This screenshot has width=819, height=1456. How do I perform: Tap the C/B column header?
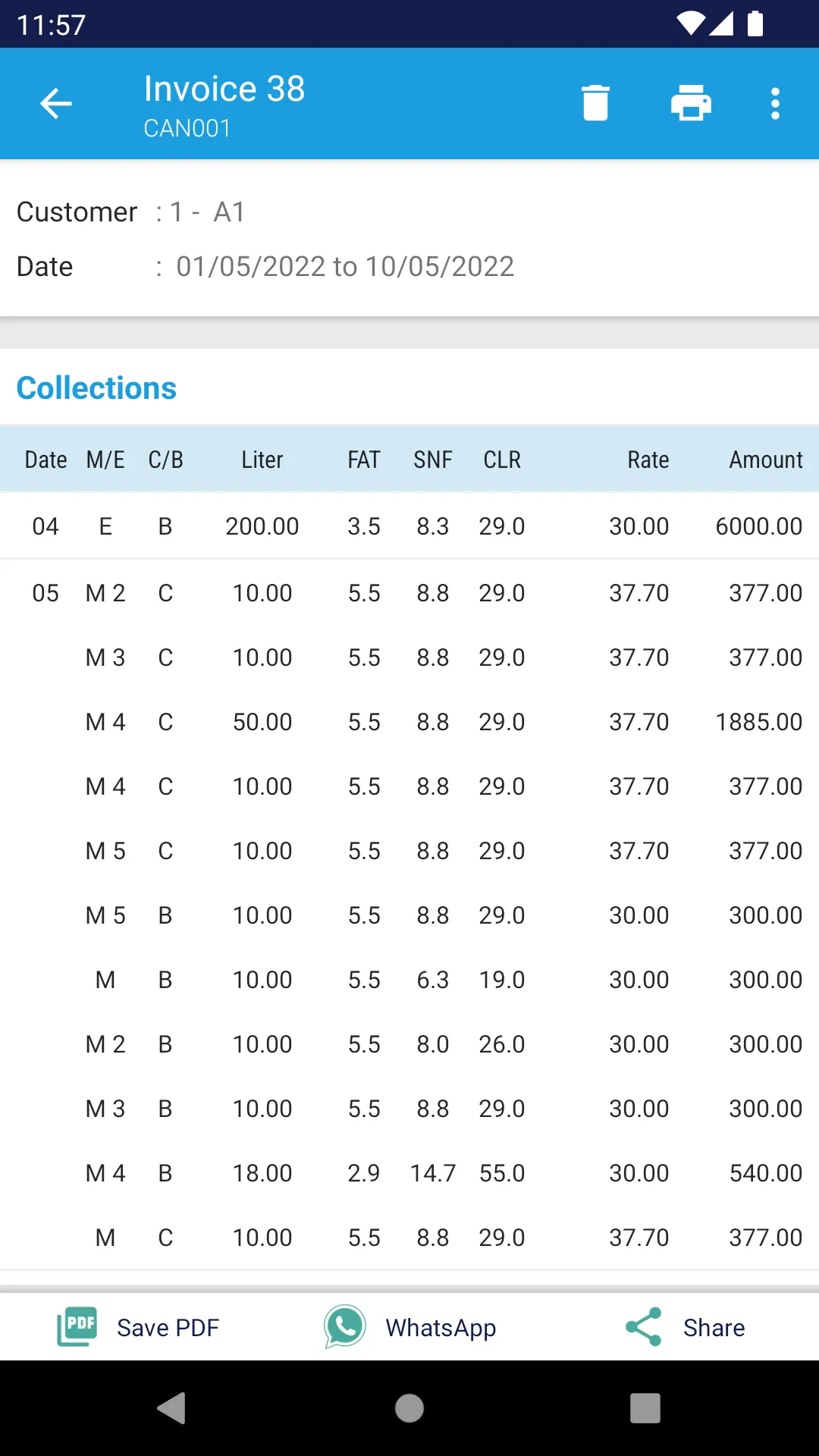coord(165,460)
